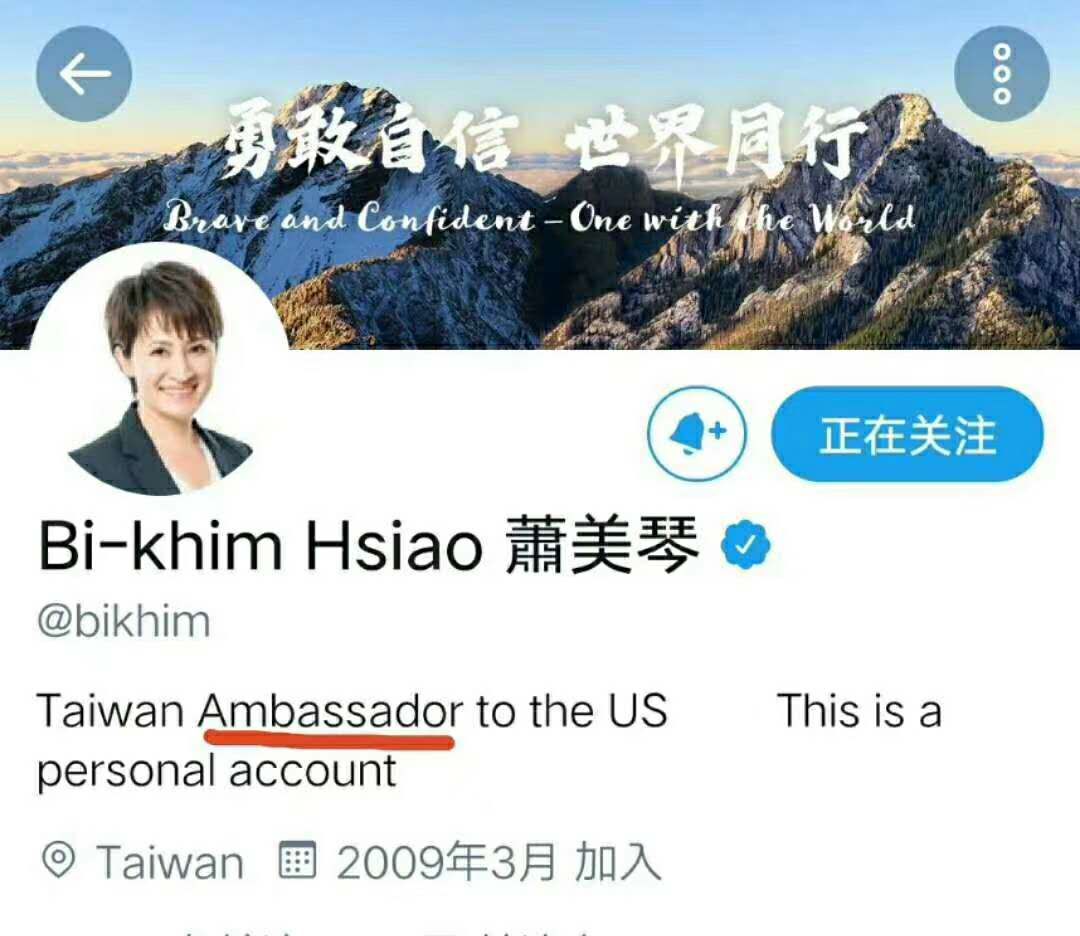This screenshot has width=1080, height=936.
Task: Click 'This is a' bio text
Action: tap(860, 711)
